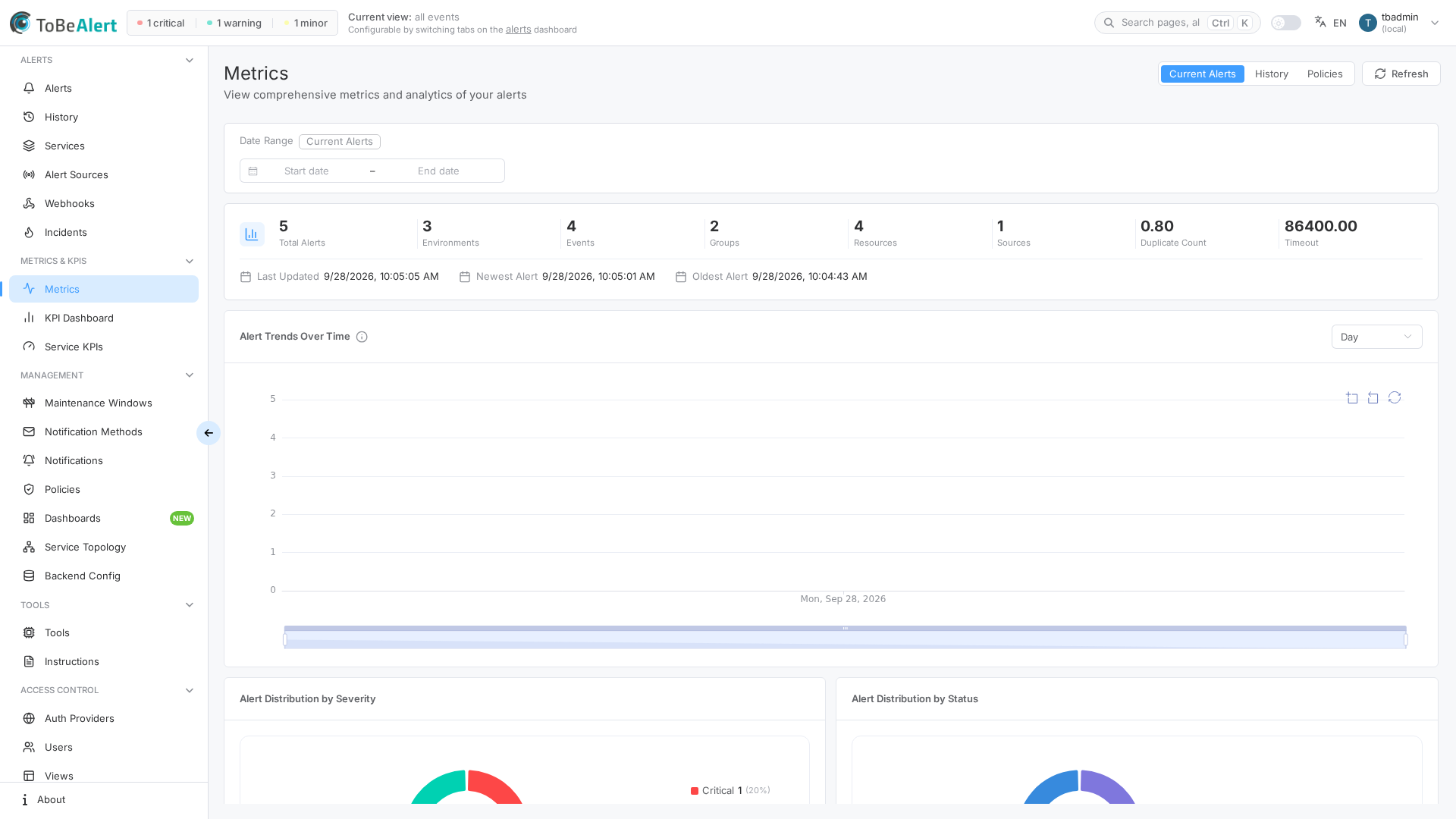Click the Start date input field
The image size is (1456, 819).
(x=306, y=171)
